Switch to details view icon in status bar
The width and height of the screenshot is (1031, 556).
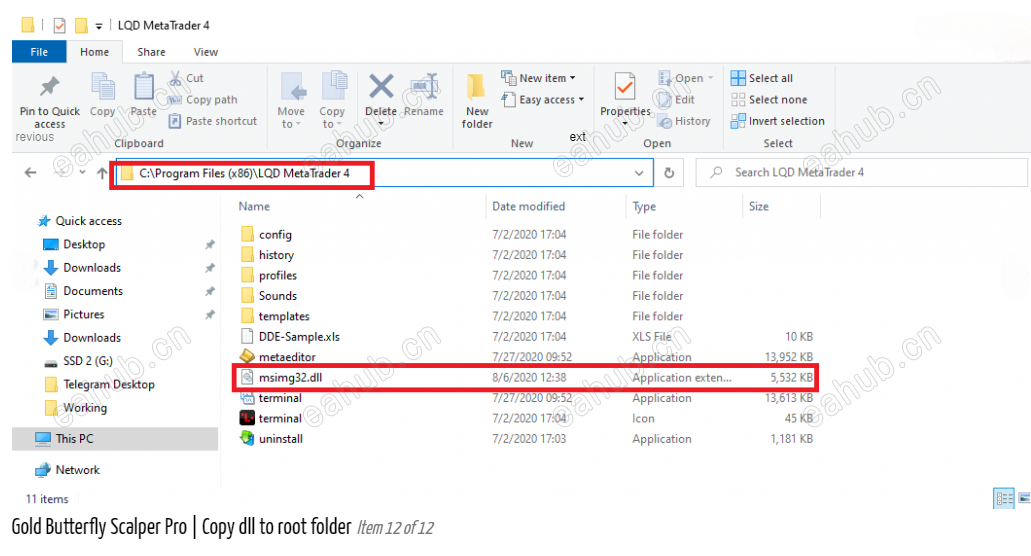click(x=1004, y=499)
